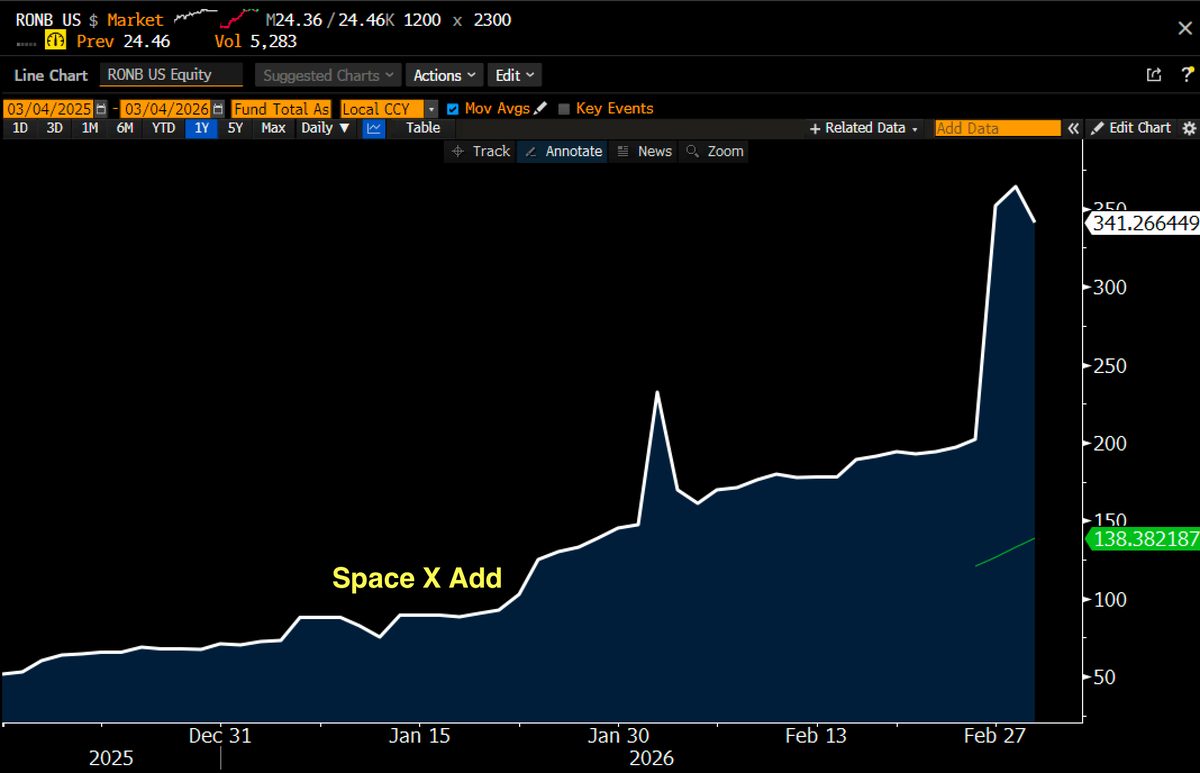Viewport: 1200px width, 773px height.
Task: Toggle the Annotate mode button
Action: [563, 151]
